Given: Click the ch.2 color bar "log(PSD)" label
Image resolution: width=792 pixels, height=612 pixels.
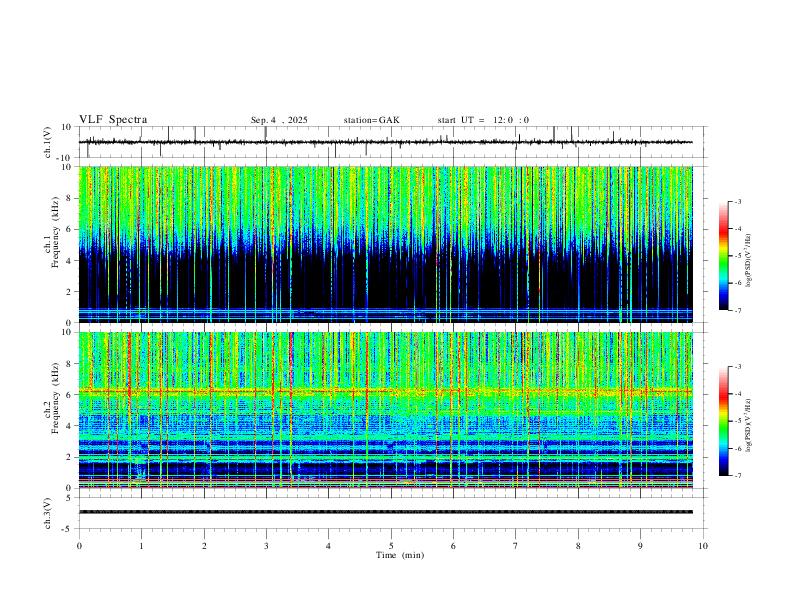Looking at the screenshot, I should point(749,425).
